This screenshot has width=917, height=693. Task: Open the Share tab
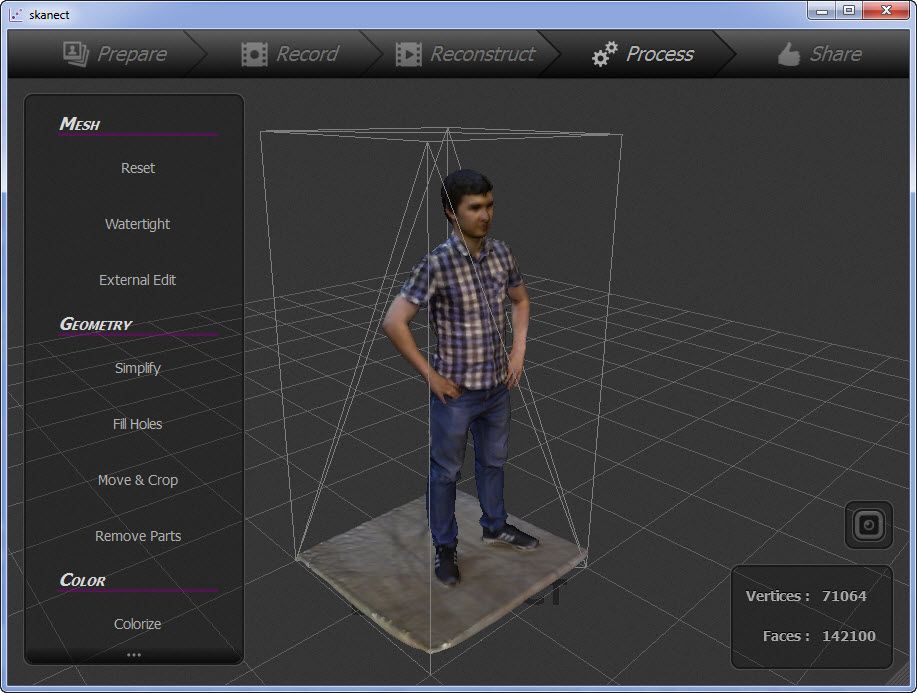(834, 54)
